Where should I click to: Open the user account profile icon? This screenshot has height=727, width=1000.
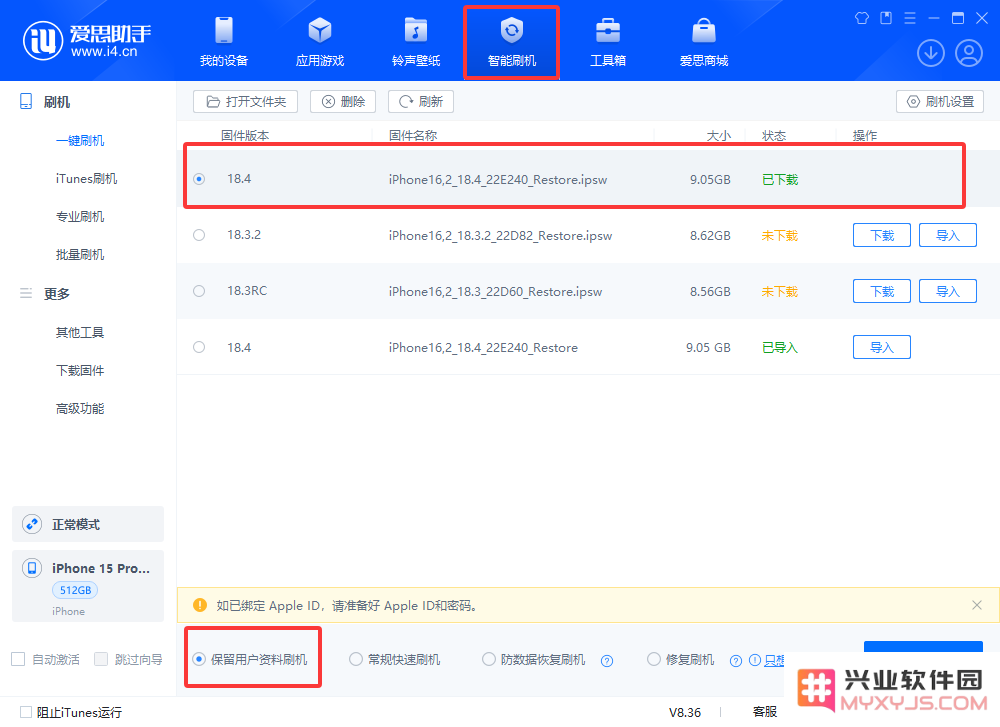(x=969, y=53)
